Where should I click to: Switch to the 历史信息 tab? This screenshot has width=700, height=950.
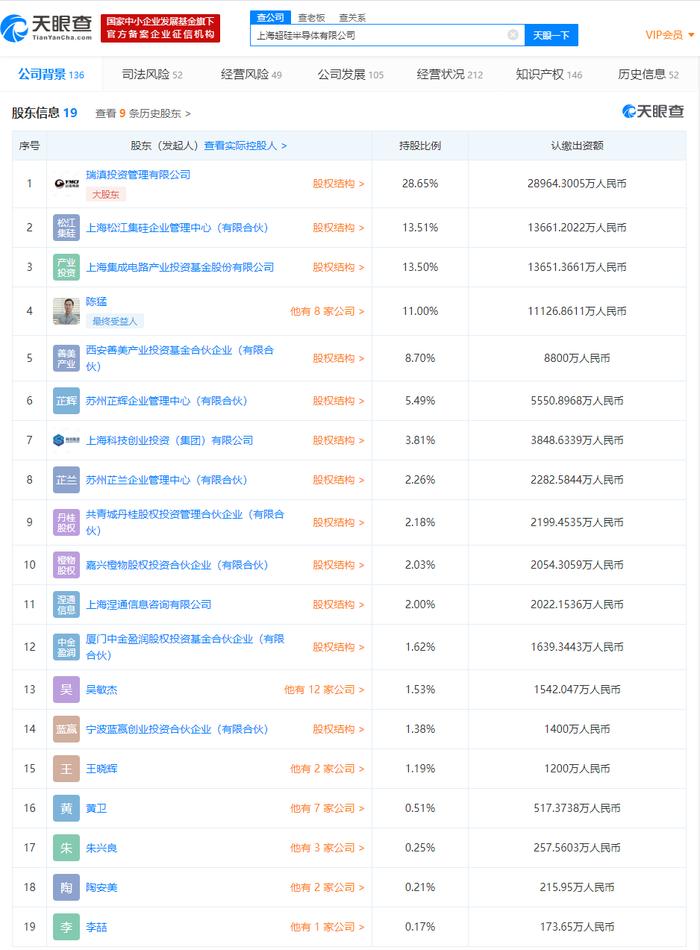648,75
